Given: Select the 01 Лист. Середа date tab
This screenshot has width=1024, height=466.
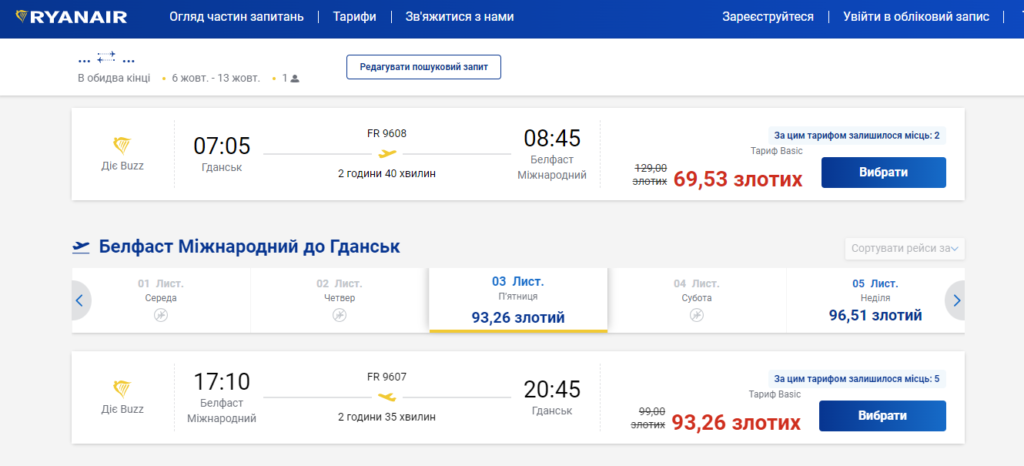Looking at the screenshot, I should [161, 300].
